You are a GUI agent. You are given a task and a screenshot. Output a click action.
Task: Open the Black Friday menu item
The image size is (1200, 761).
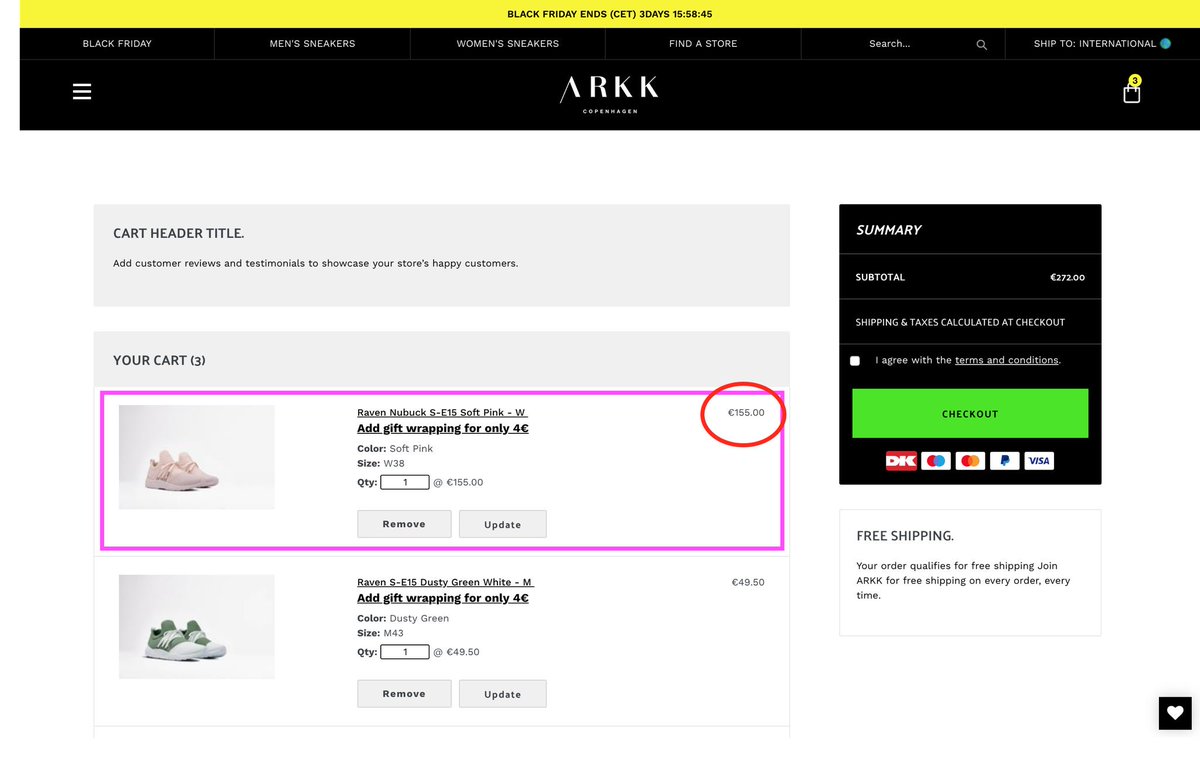117,44
